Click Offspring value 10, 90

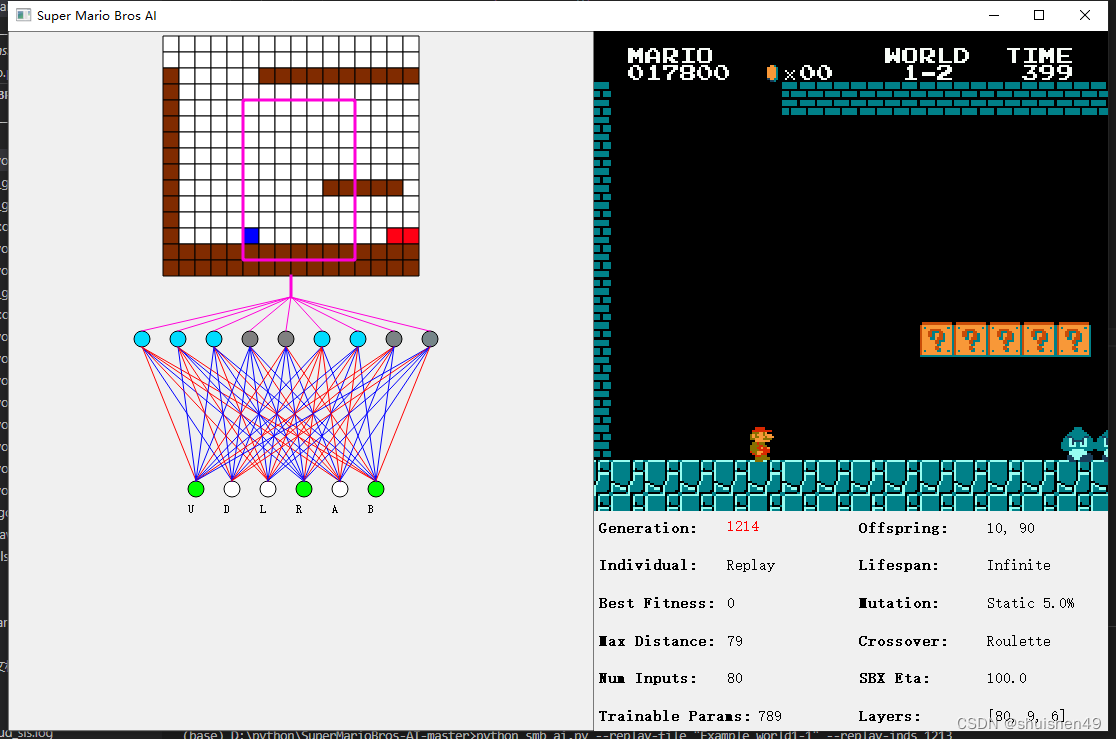(1011, 528)
